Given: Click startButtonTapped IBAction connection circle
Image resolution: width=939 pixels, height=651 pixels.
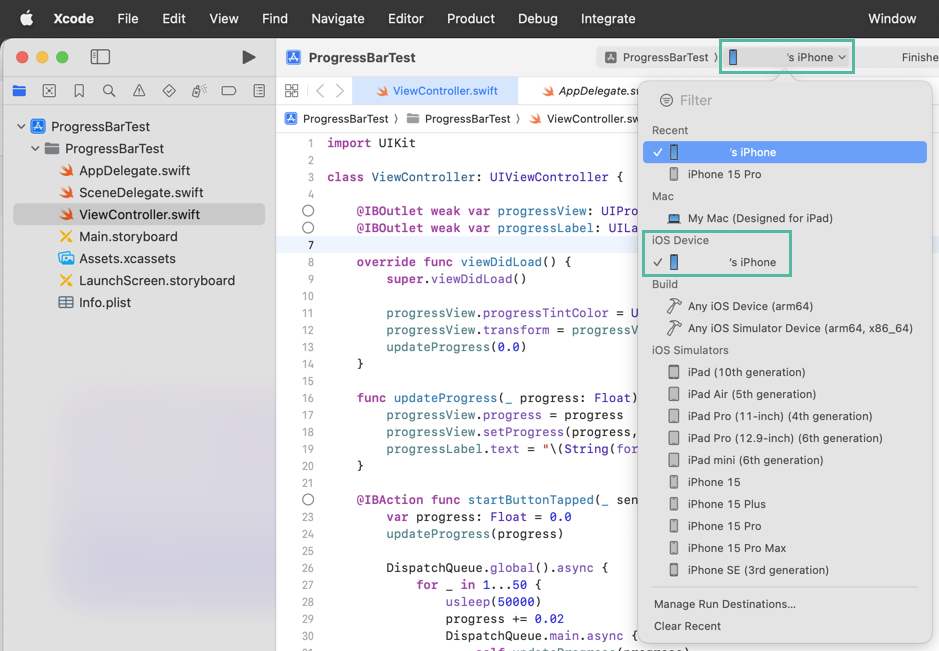Looking at the screenshot, I should pyautogui.click(x=308, y=499).
